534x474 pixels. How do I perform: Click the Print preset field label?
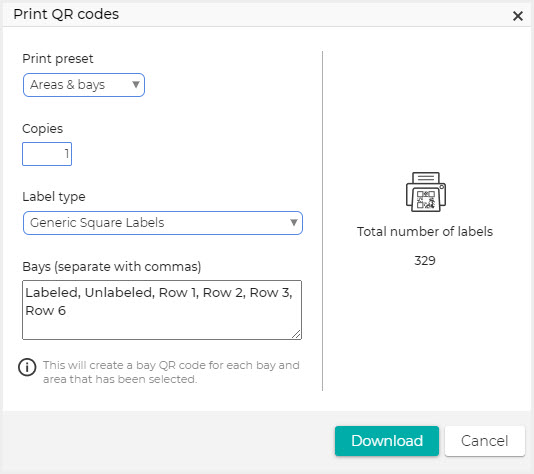tap(58, 59)
